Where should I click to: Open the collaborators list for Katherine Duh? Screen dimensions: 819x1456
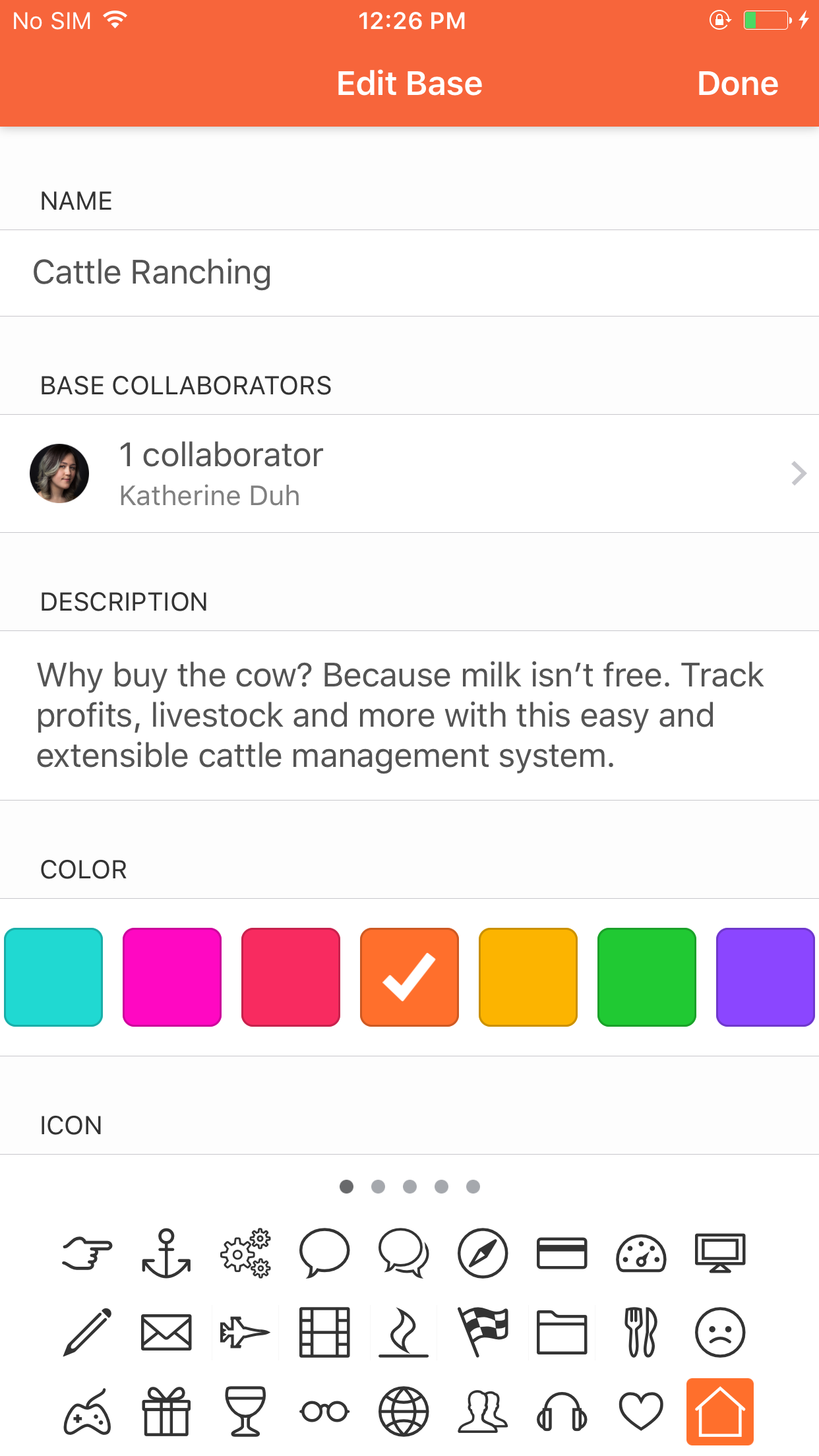(409, 473)
